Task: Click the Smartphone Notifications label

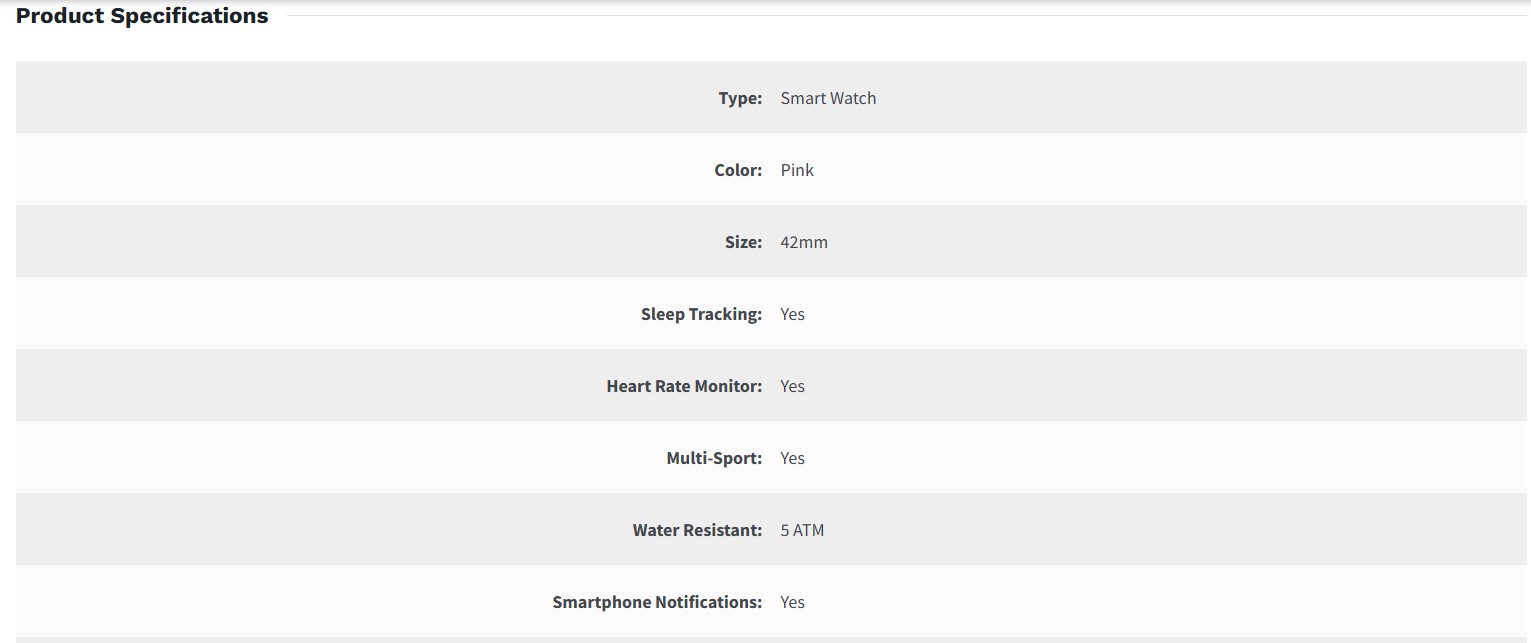Action: point(657,602)
